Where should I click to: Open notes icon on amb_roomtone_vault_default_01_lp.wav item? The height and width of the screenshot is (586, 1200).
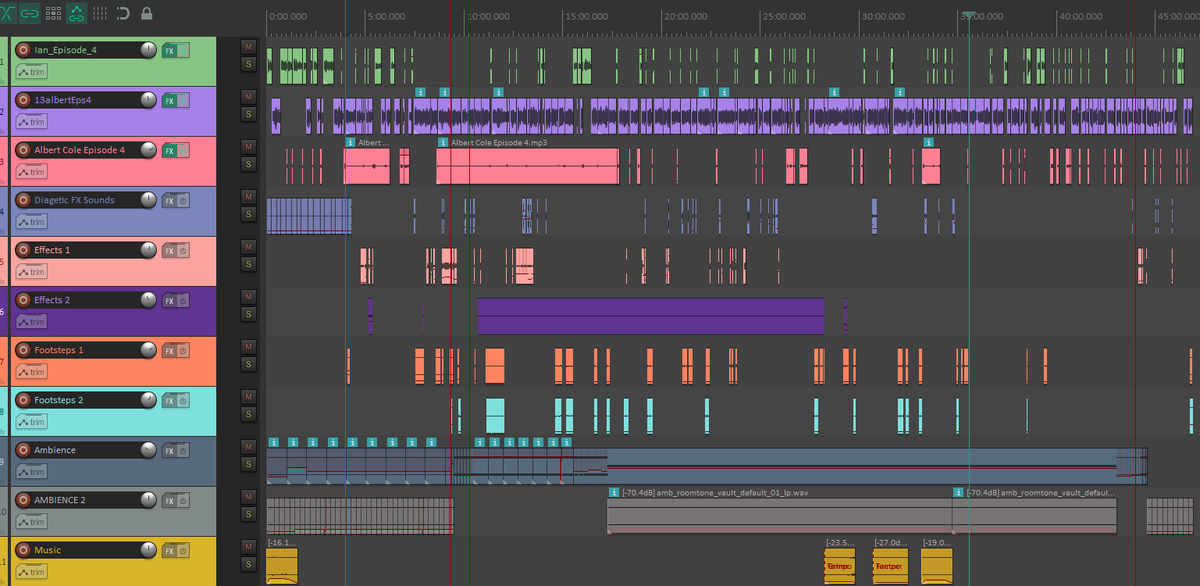(614, 493)
